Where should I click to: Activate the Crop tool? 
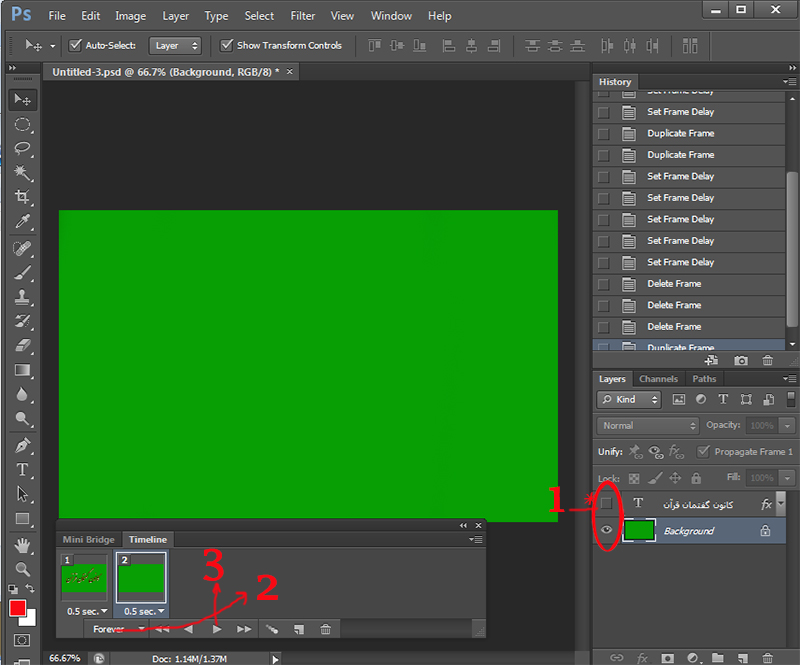pos(22,196)
